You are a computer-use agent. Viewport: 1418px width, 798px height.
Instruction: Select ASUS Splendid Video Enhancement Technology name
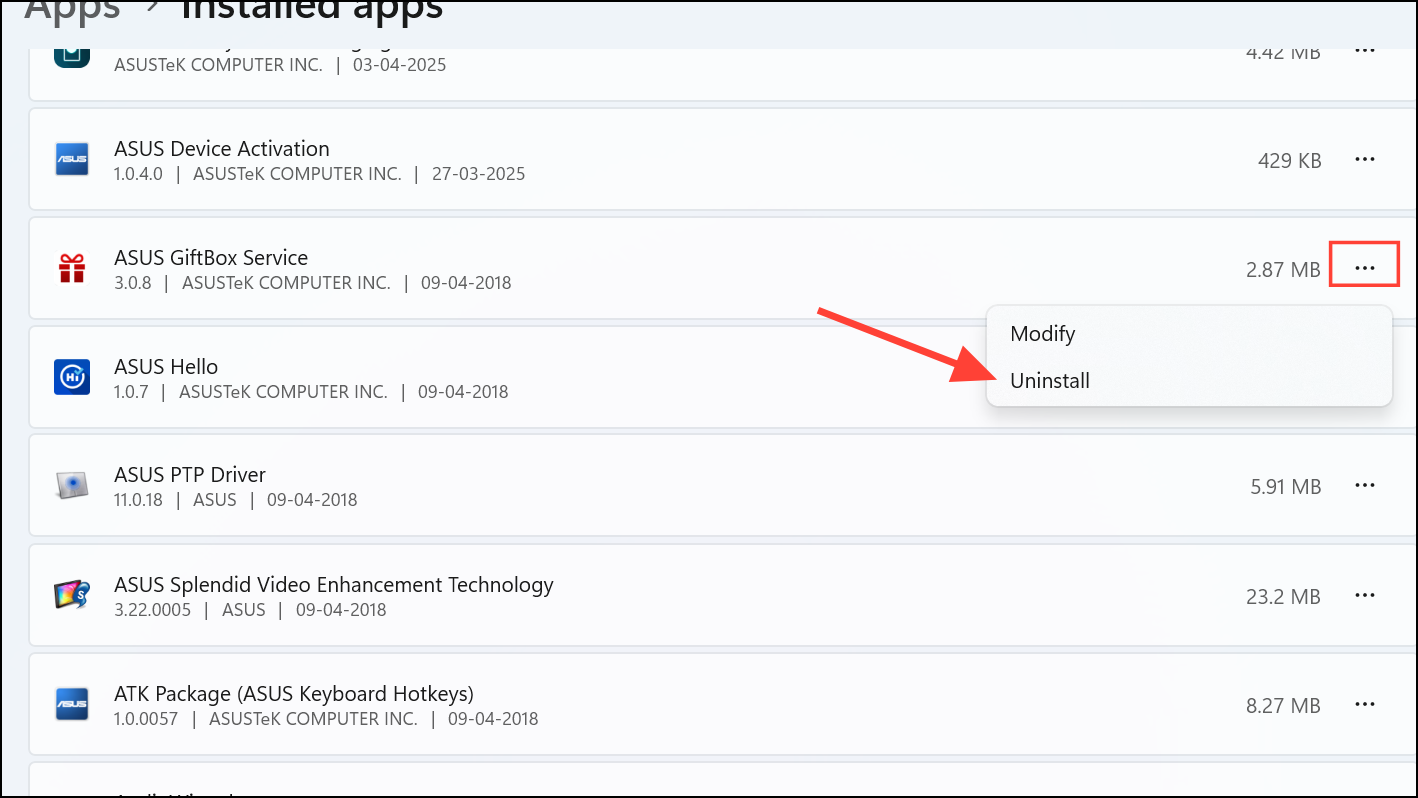tap(334, 585)
